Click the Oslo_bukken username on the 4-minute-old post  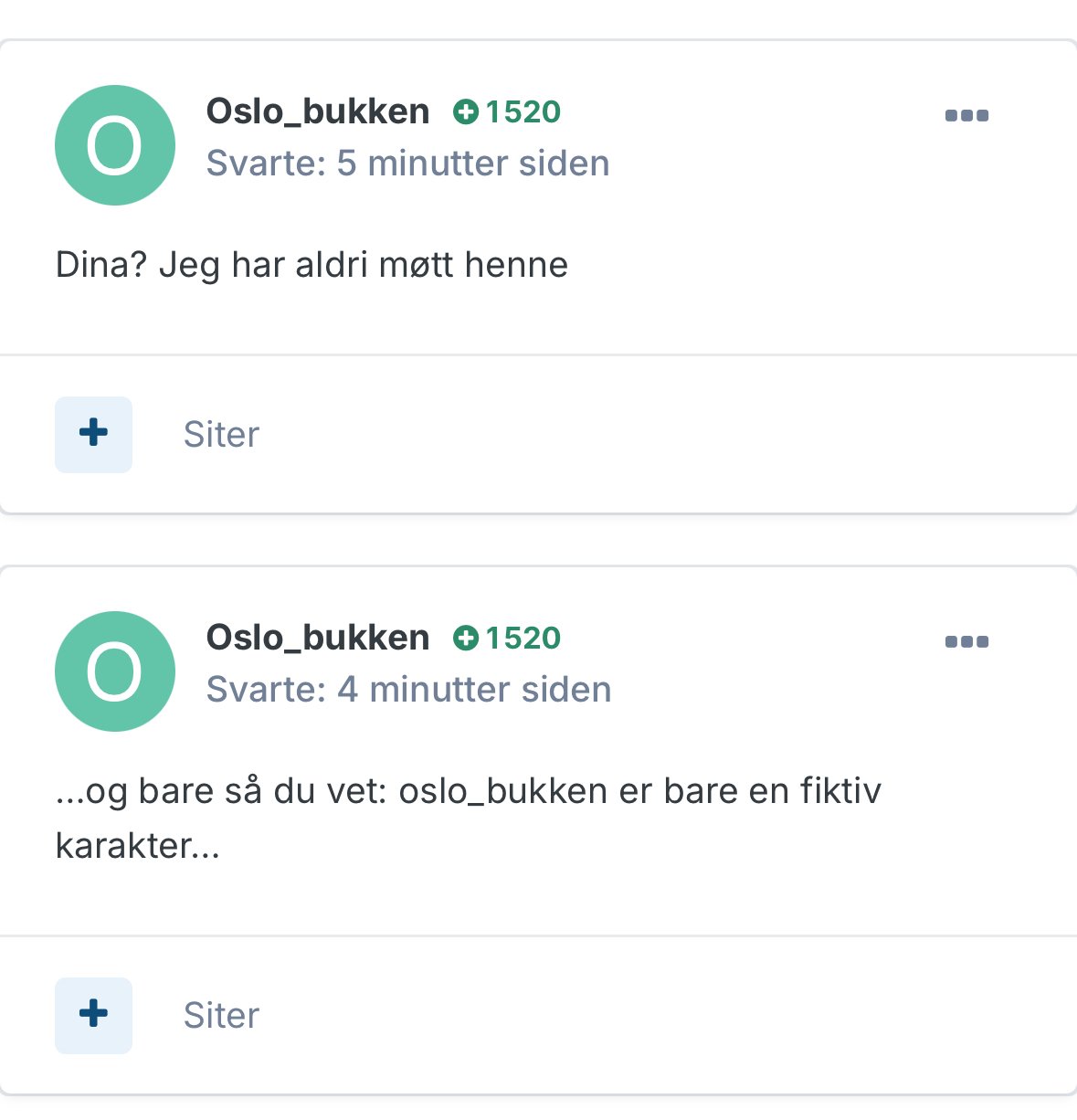pyautogui.click(x=318, y=638)
